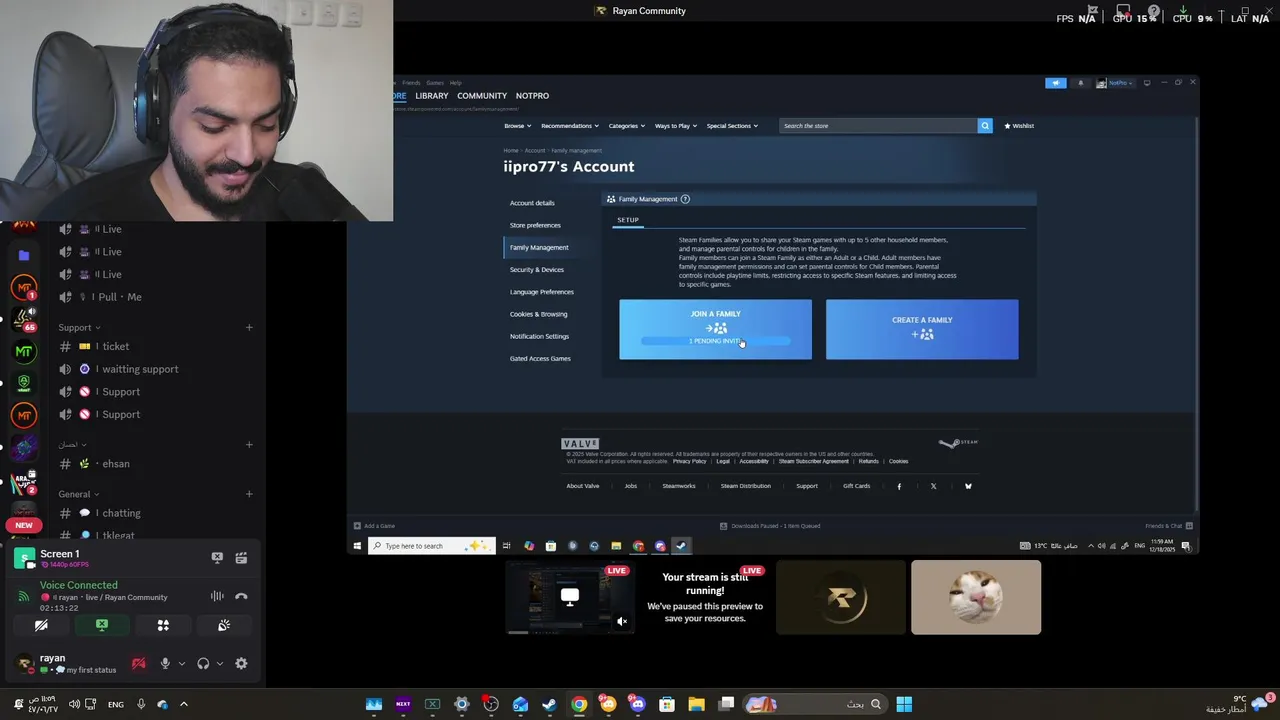Open Cookies & Browsing in sidebar
The height and width of the screenshot is (720, 1280).
pos(538,314)
